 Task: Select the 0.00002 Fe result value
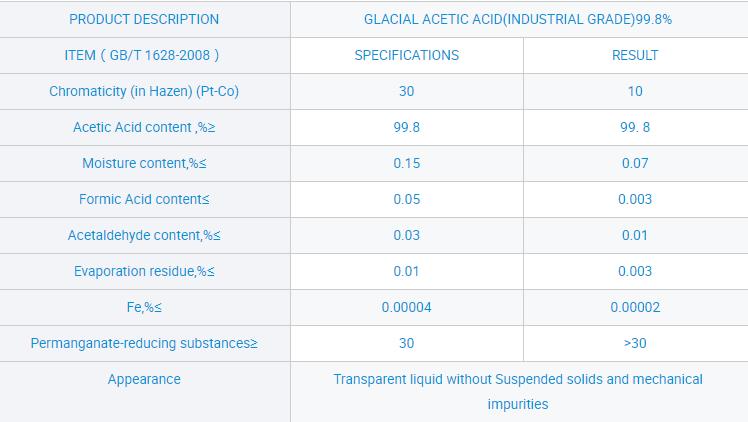click(634, 307)
